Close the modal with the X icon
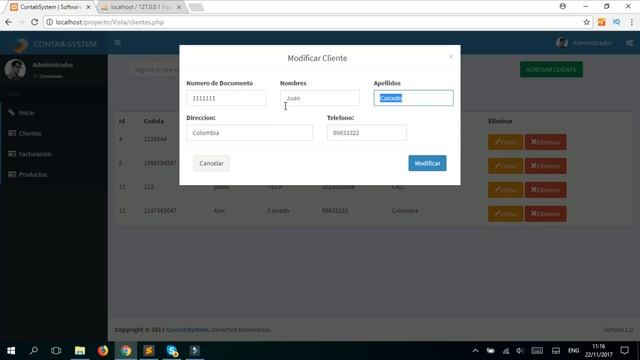The height and width of the screenshot is (360, 640). point(451,57)
